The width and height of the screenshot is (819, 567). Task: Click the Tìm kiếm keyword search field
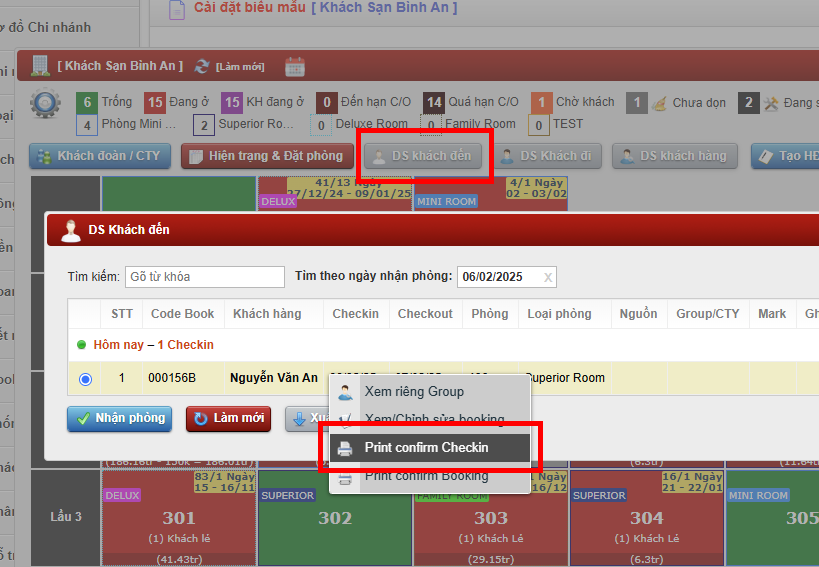coord(205,277)
